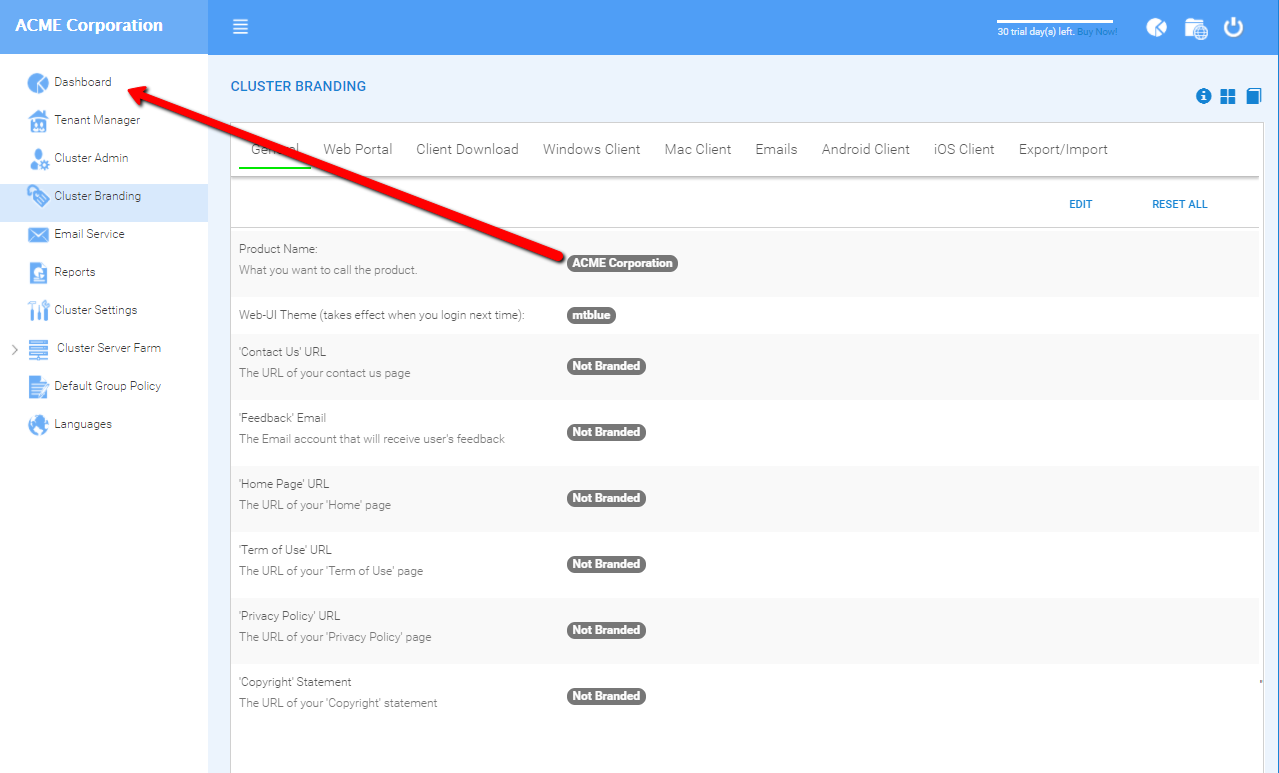This screenshot has height=773, width=1279.
Task: Click the Reports sidebar icon
Action: pos(38,273)
